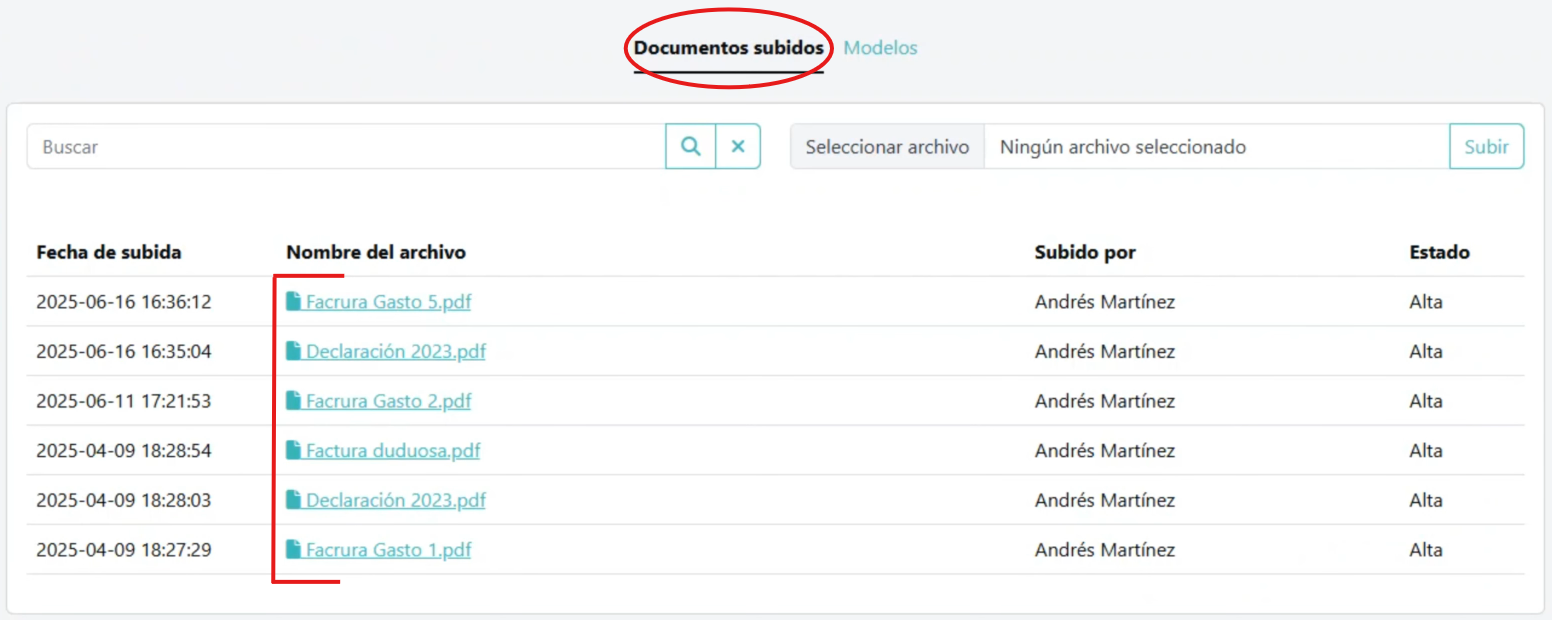Open the Factura duduosa.pdf link
The image size is (1552, 620).
click(x=393, y=451)
